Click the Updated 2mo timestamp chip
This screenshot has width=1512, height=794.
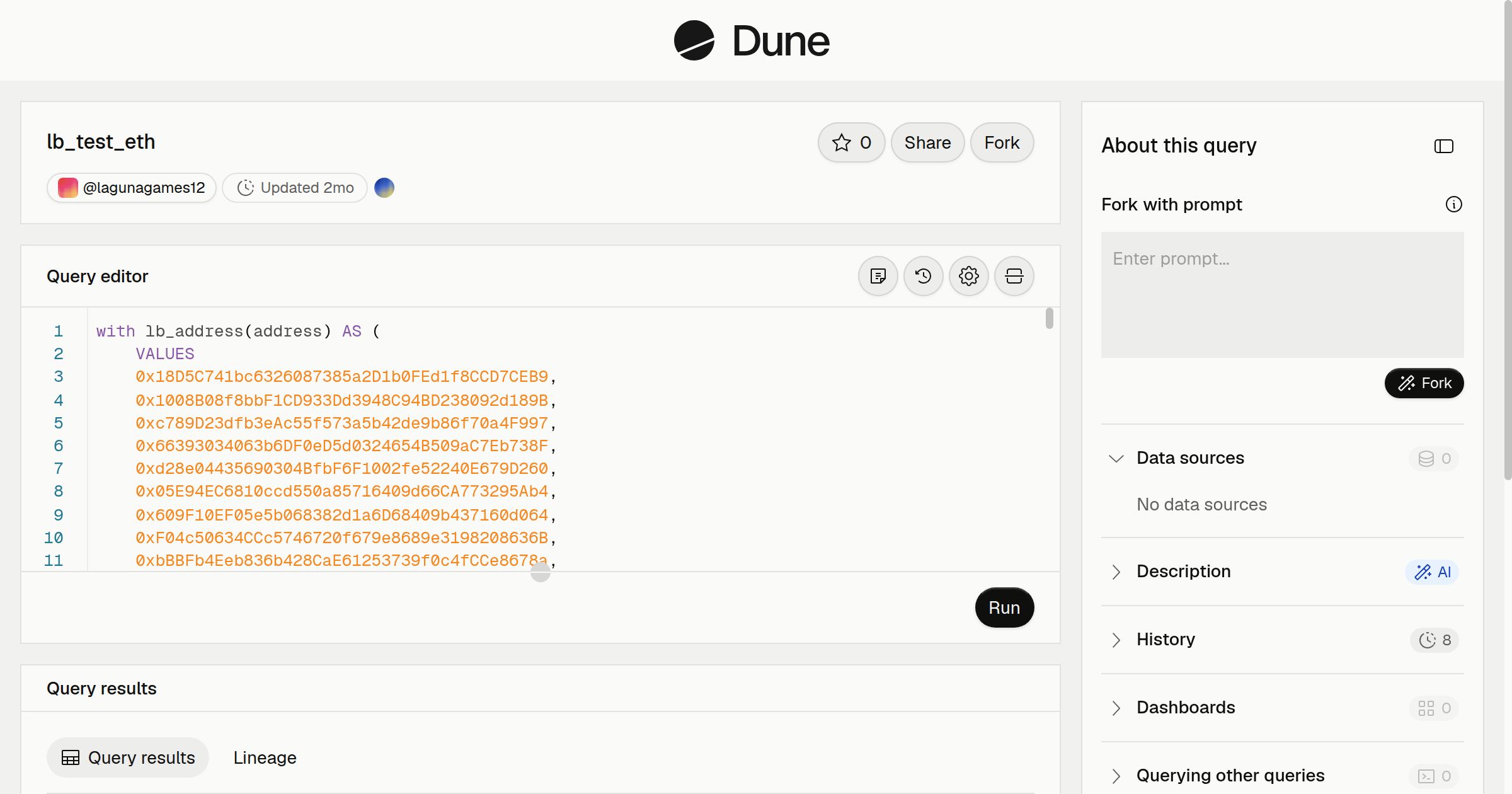click(295, 188)
